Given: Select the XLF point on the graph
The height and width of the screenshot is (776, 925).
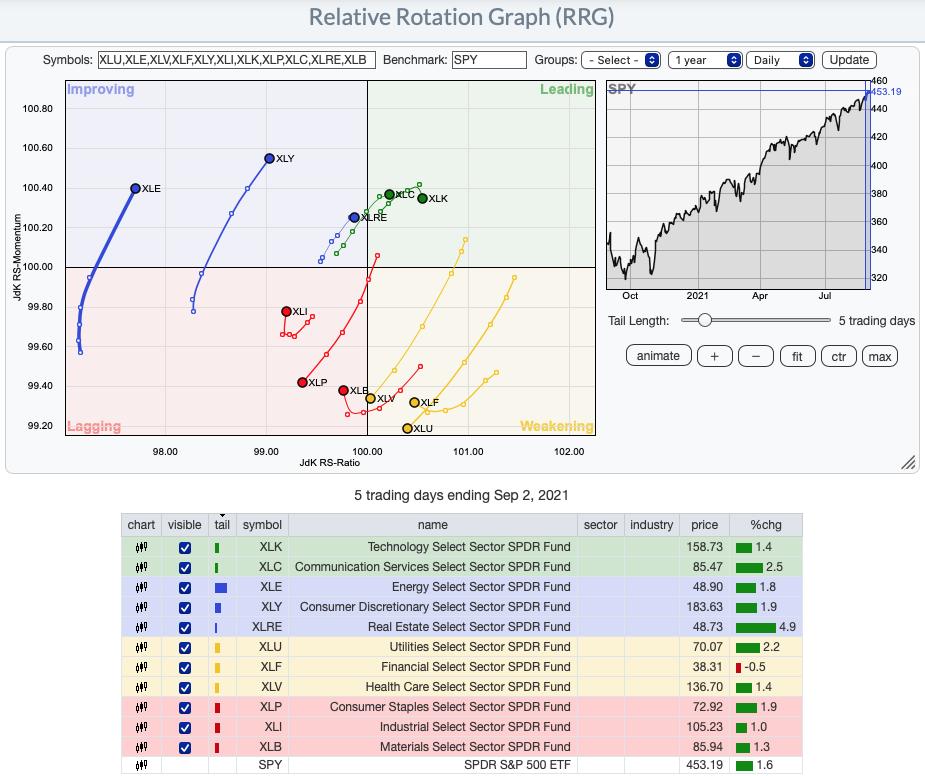Looking at the screenshot, I should 415,402.
